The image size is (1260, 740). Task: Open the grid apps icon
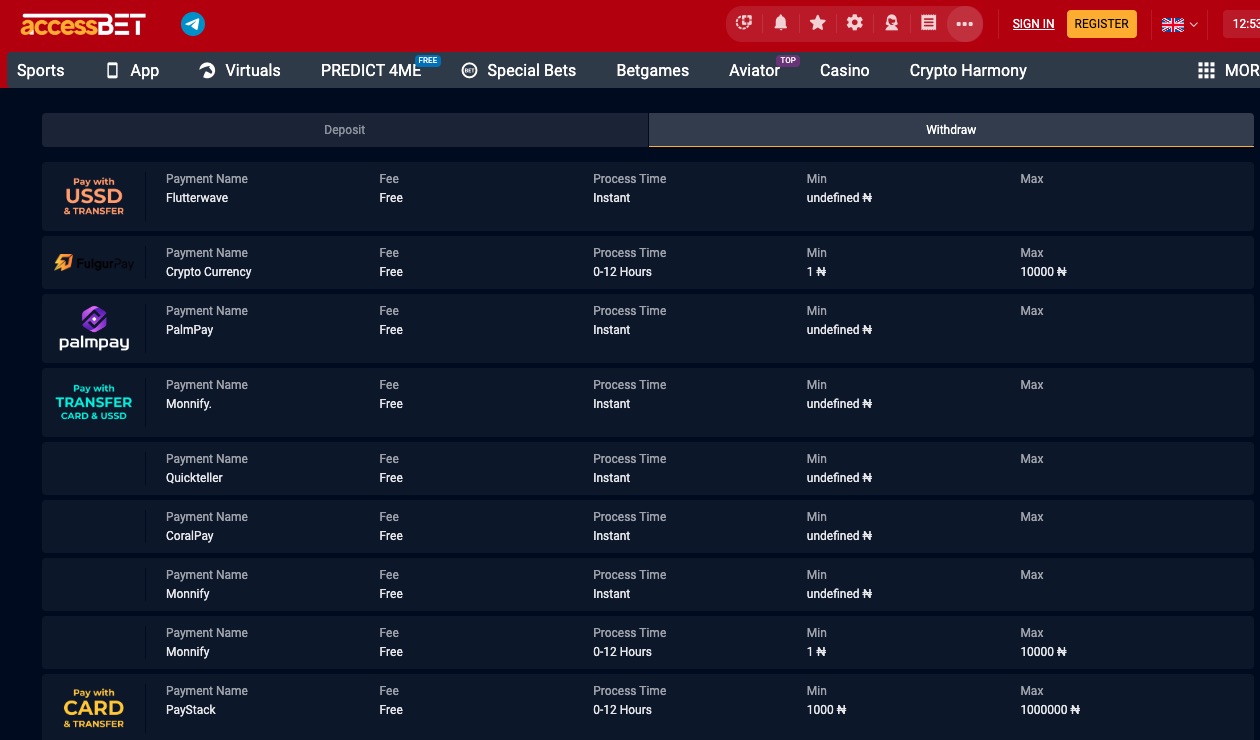[x=1206, y=70]
